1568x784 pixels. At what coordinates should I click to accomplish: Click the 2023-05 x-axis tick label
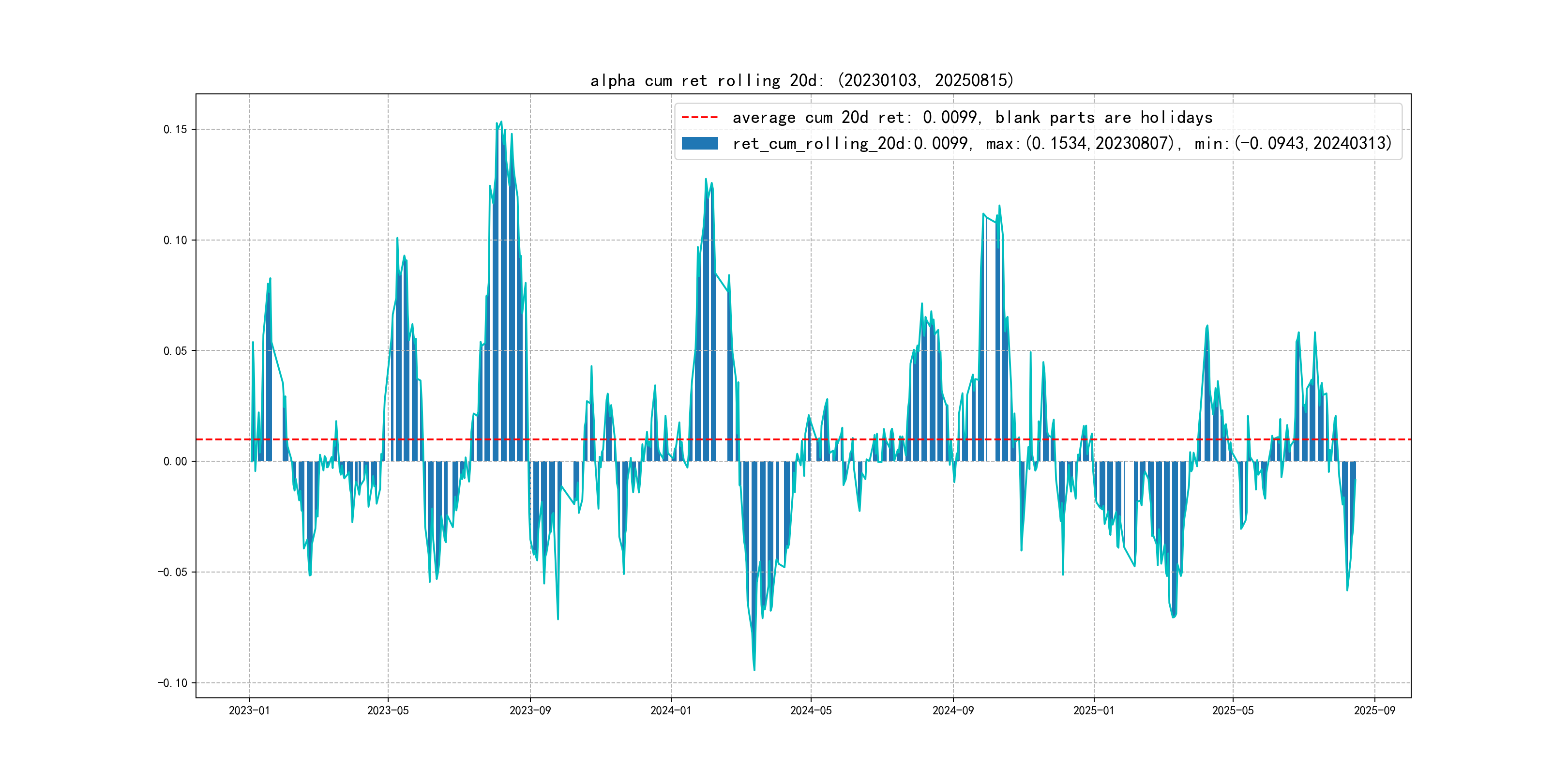tap(388, 710)
